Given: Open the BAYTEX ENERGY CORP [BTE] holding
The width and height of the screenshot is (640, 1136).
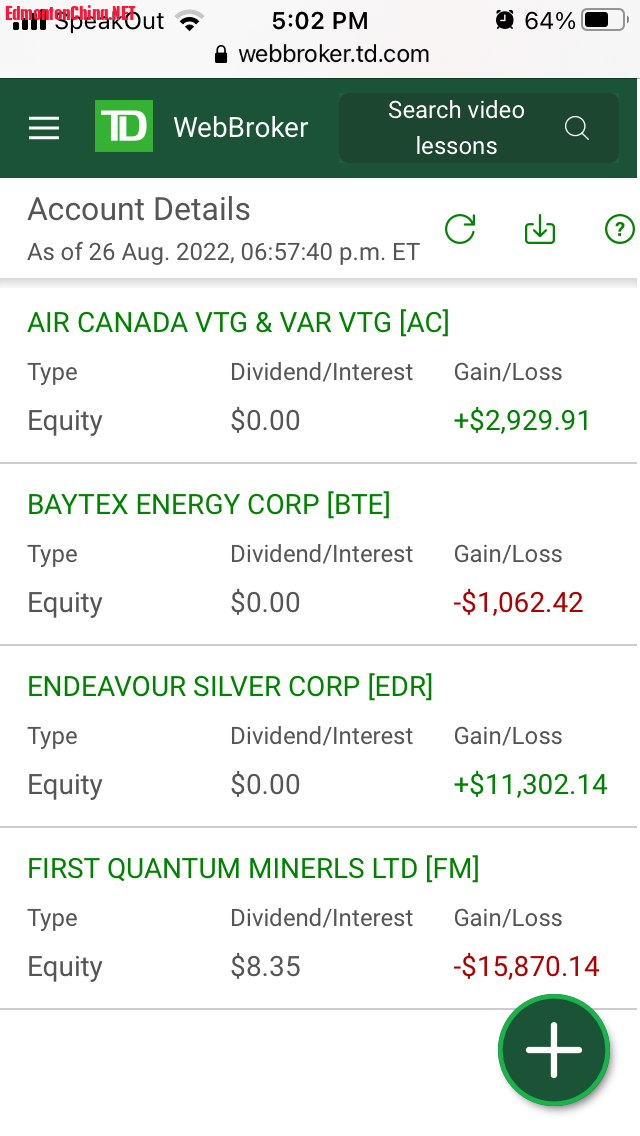Looking at the screenshot, I should [209, 504].
